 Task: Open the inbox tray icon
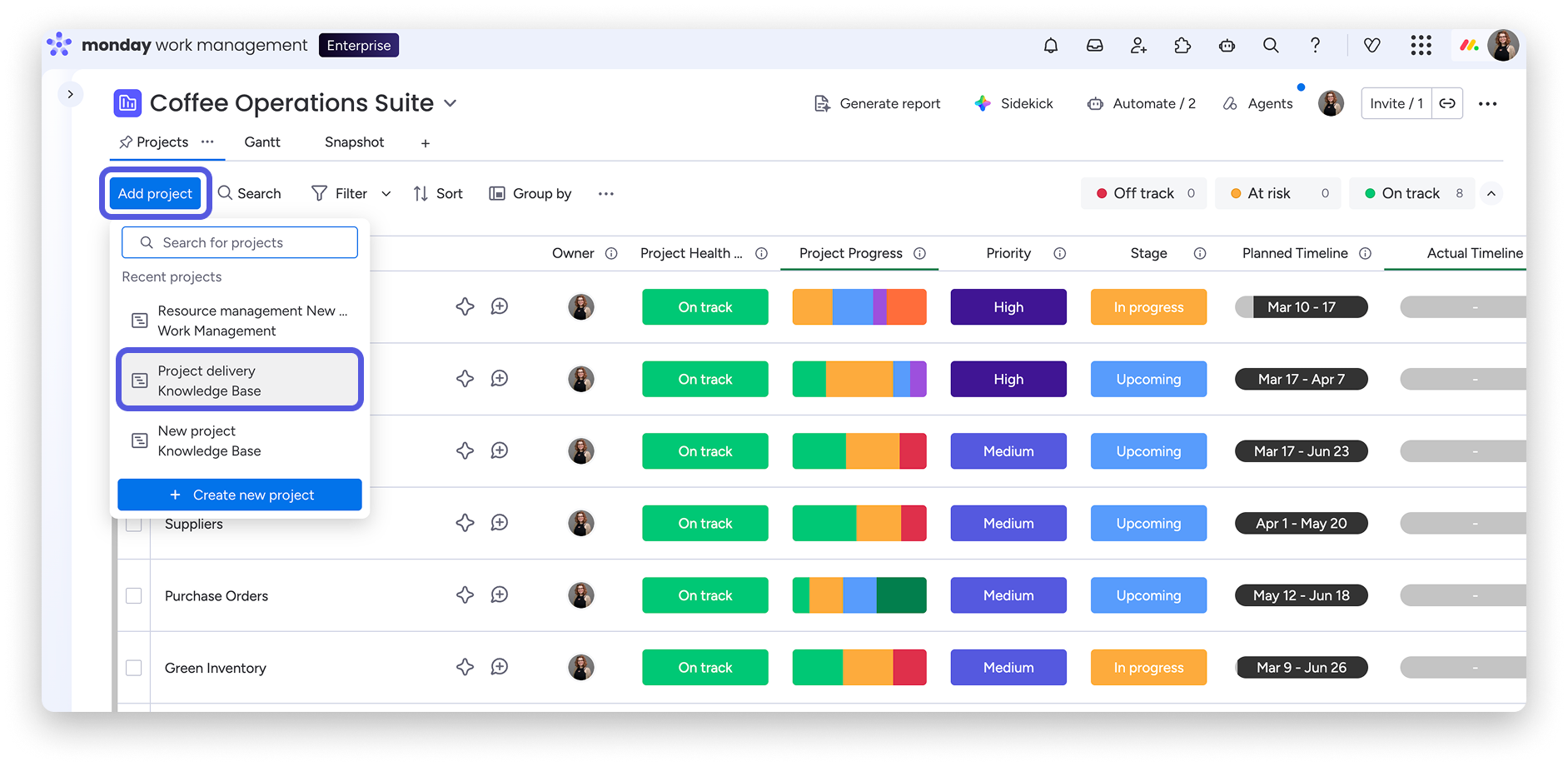click(1095, 46)
